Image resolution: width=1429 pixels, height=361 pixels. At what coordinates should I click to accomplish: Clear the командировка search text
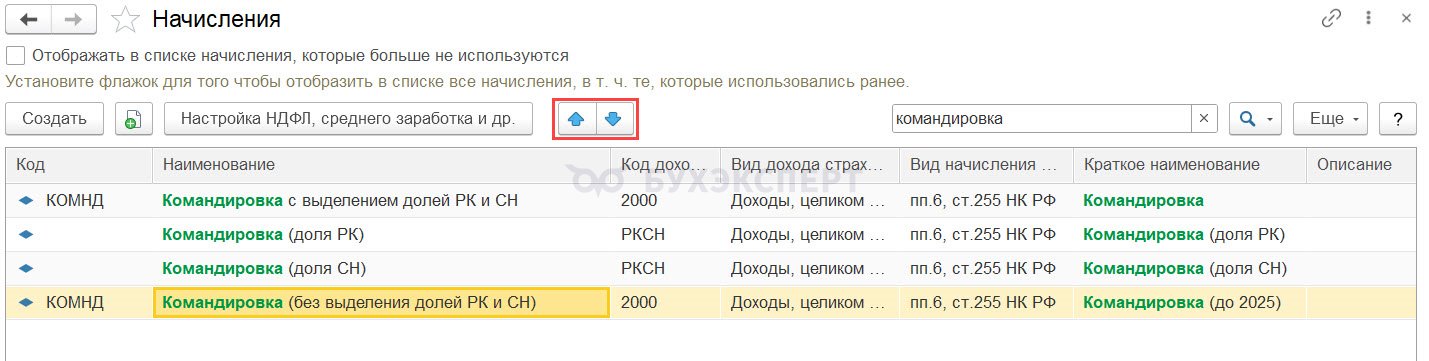(x=1204, y=118)
